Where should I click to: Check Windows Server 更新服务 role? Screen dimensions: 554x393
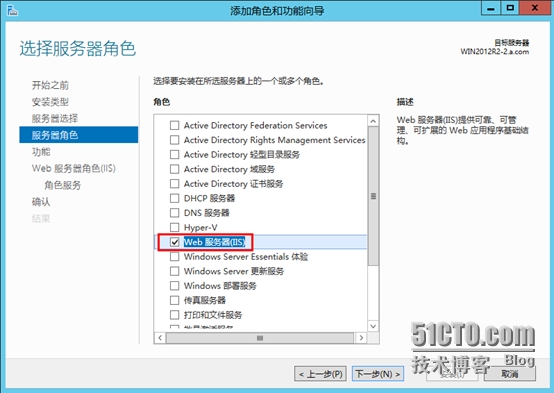coord(175,271)
